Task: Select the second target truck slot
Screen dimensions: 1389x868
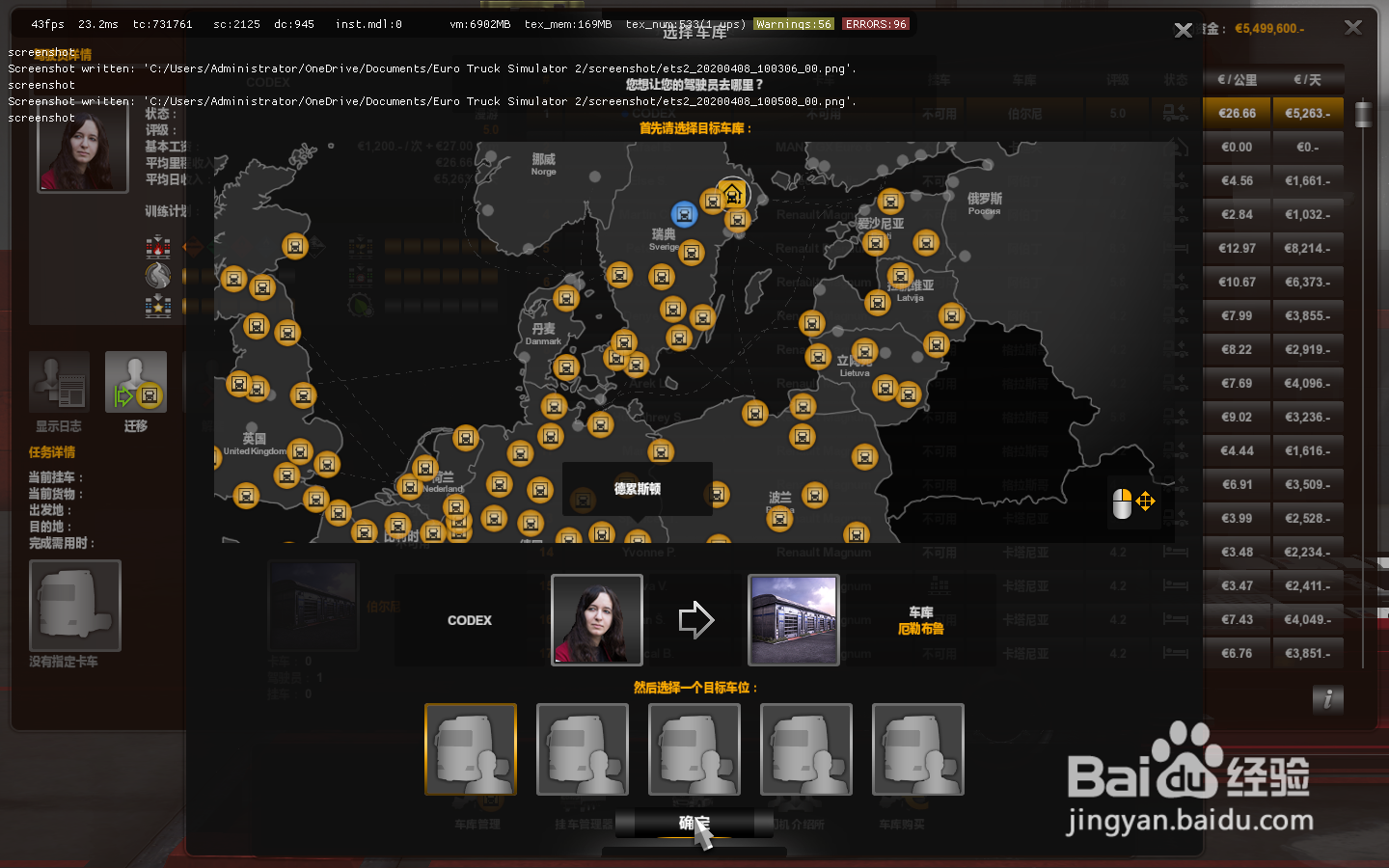Action: click(583, 749)
